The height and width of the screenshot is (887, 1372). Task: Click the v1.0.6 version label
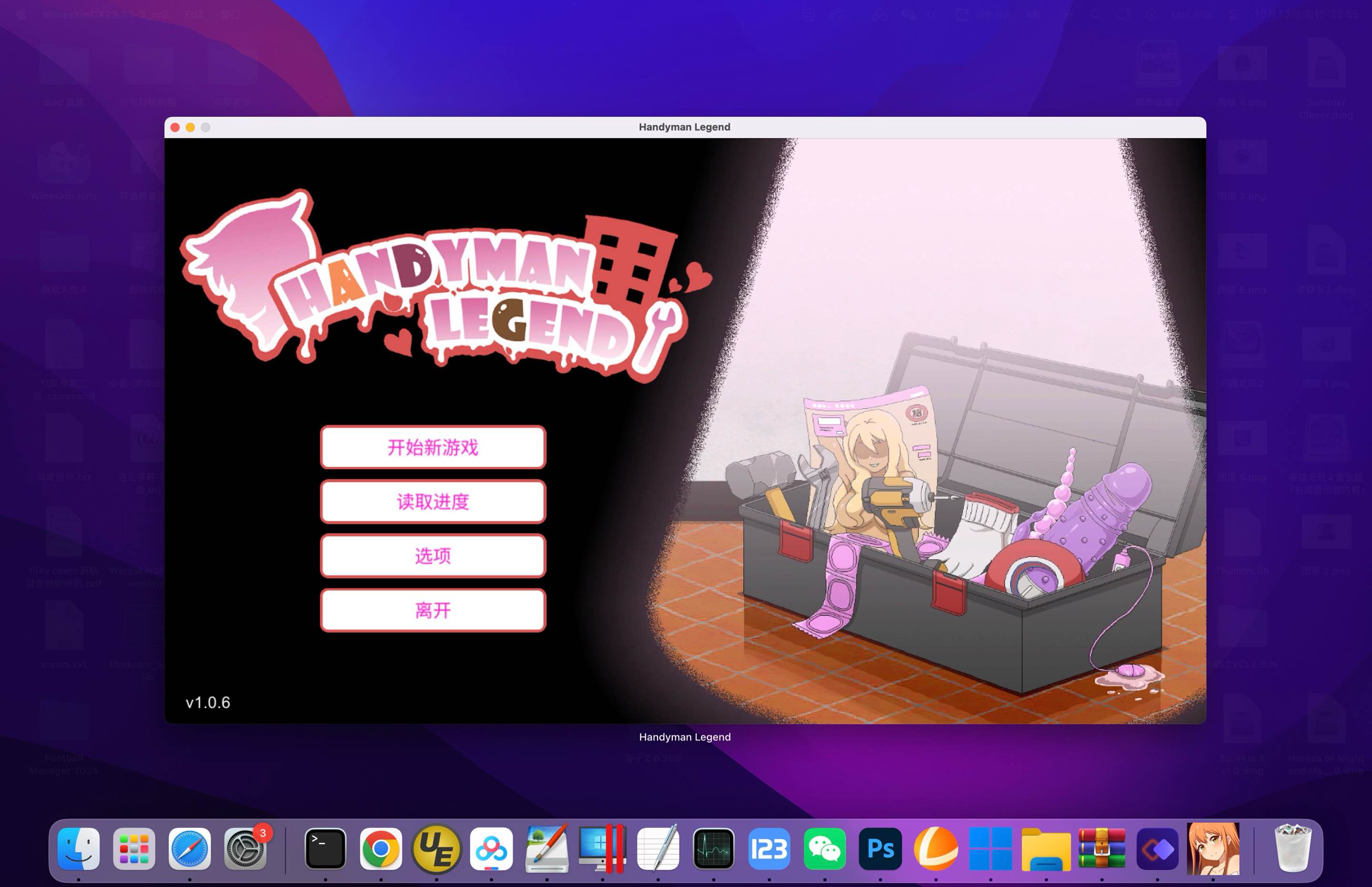[x=208, y=703]
